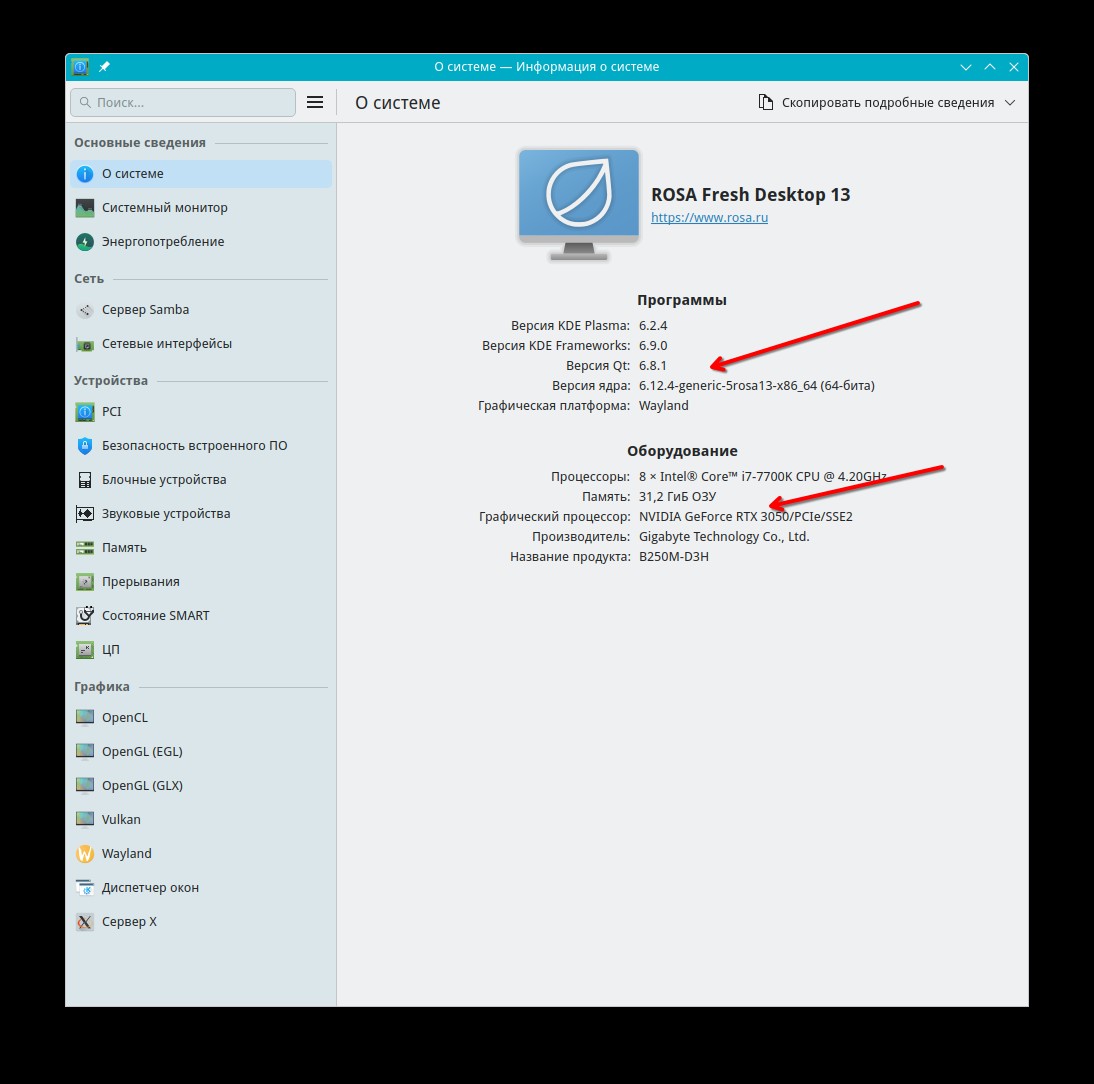
Task: Open Блочные устройства icon
Action: pos(84,480)
